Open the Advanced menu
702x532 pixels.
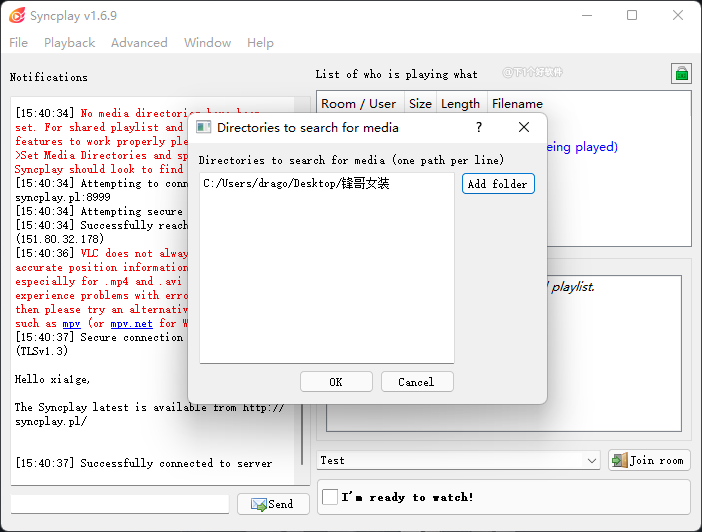(139, 43)
